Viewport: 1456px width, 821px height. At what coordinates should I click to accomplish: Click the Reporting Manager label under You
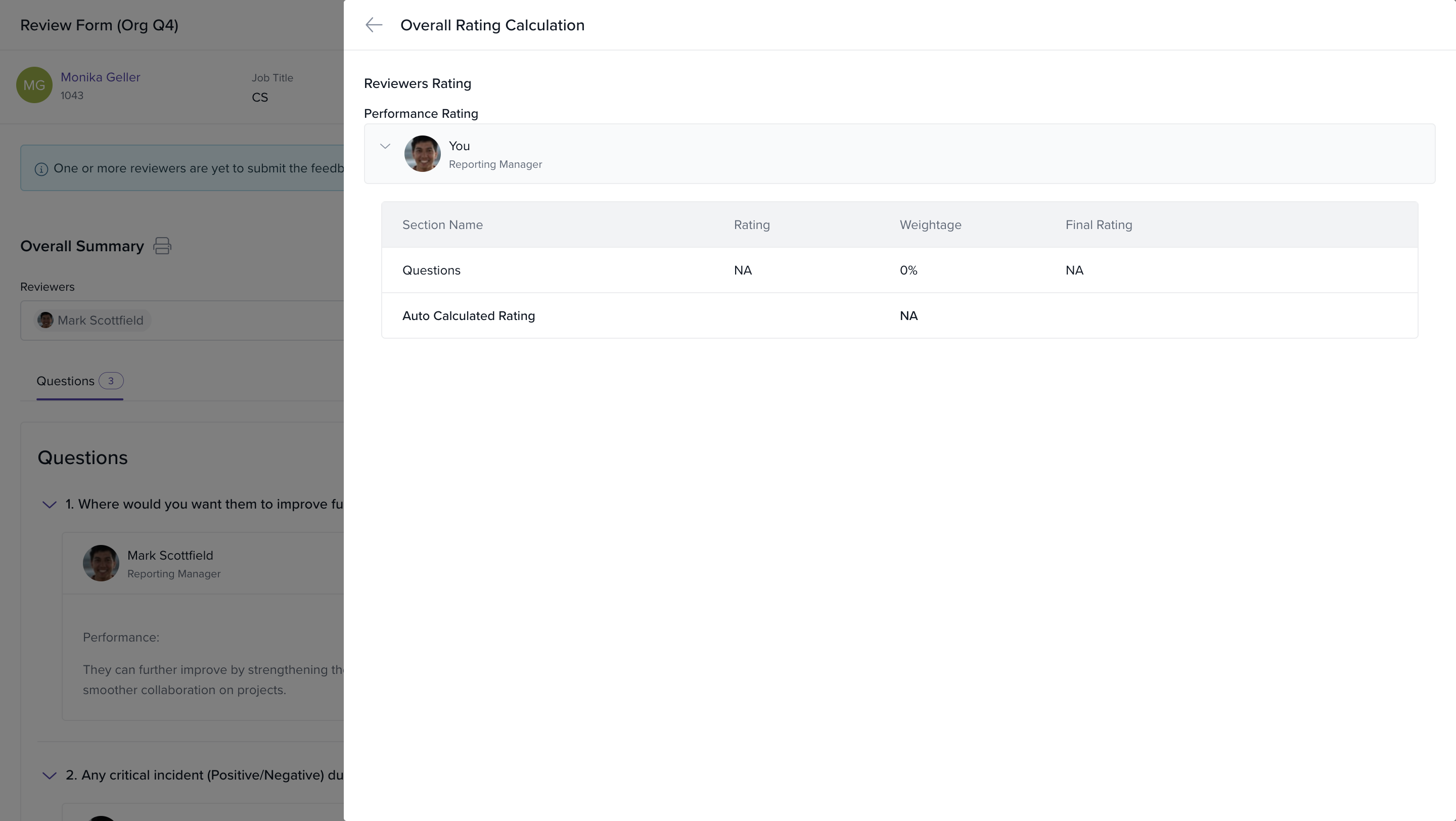(495, 164)
